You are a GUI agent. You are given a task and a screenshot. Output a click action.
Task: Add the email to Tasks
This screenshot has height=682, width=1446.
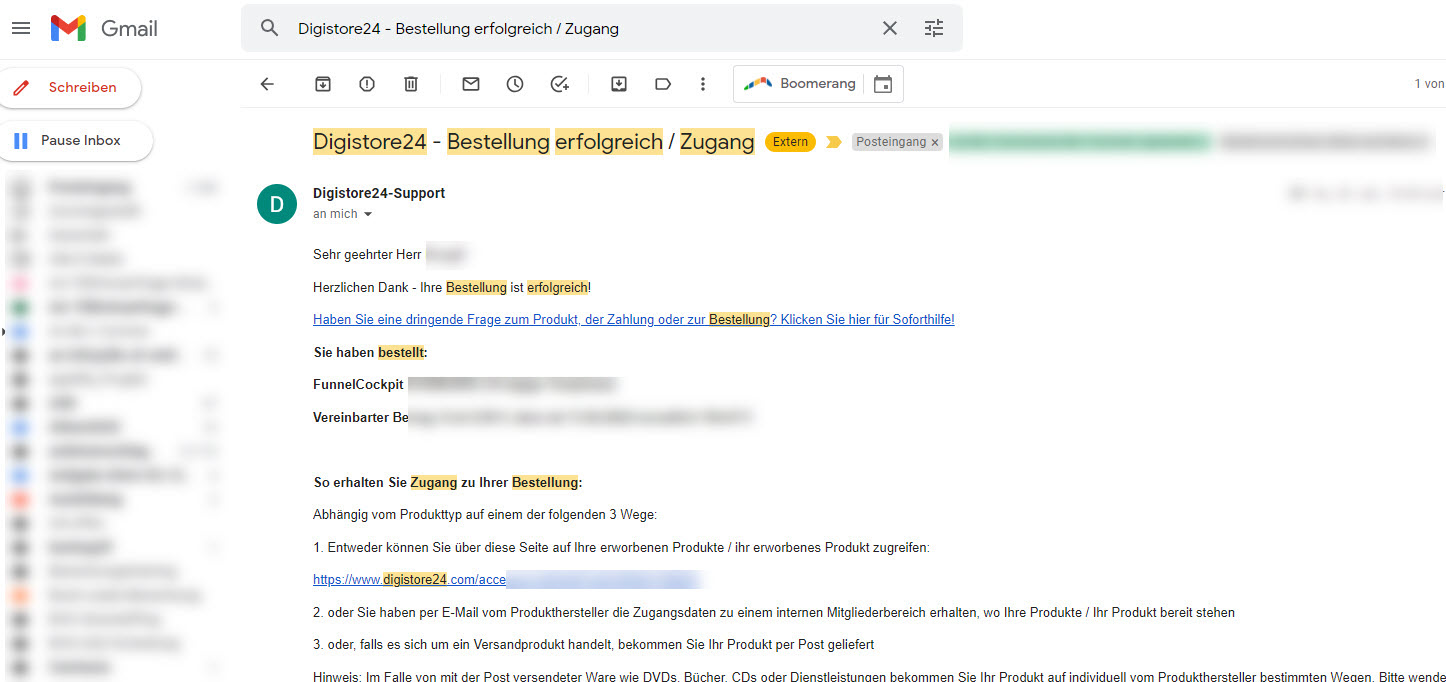tap(560, 84)
